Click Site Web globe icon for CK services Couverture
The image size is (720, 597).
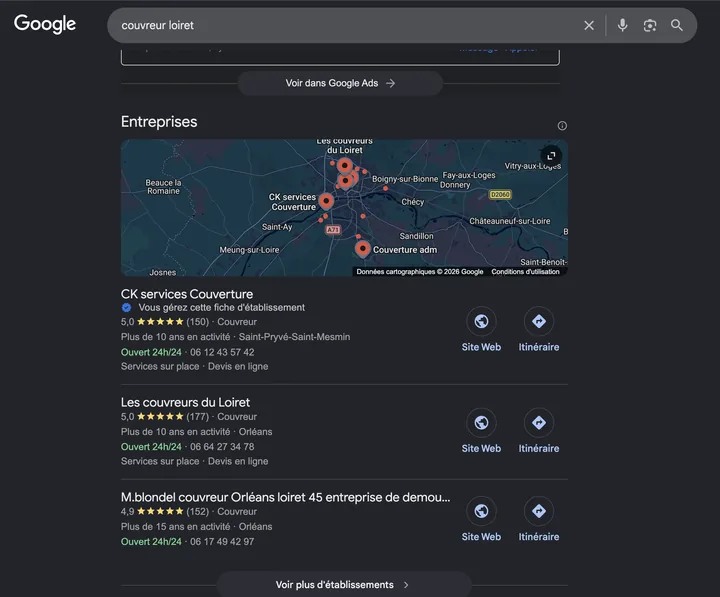(x=481, y=321)
